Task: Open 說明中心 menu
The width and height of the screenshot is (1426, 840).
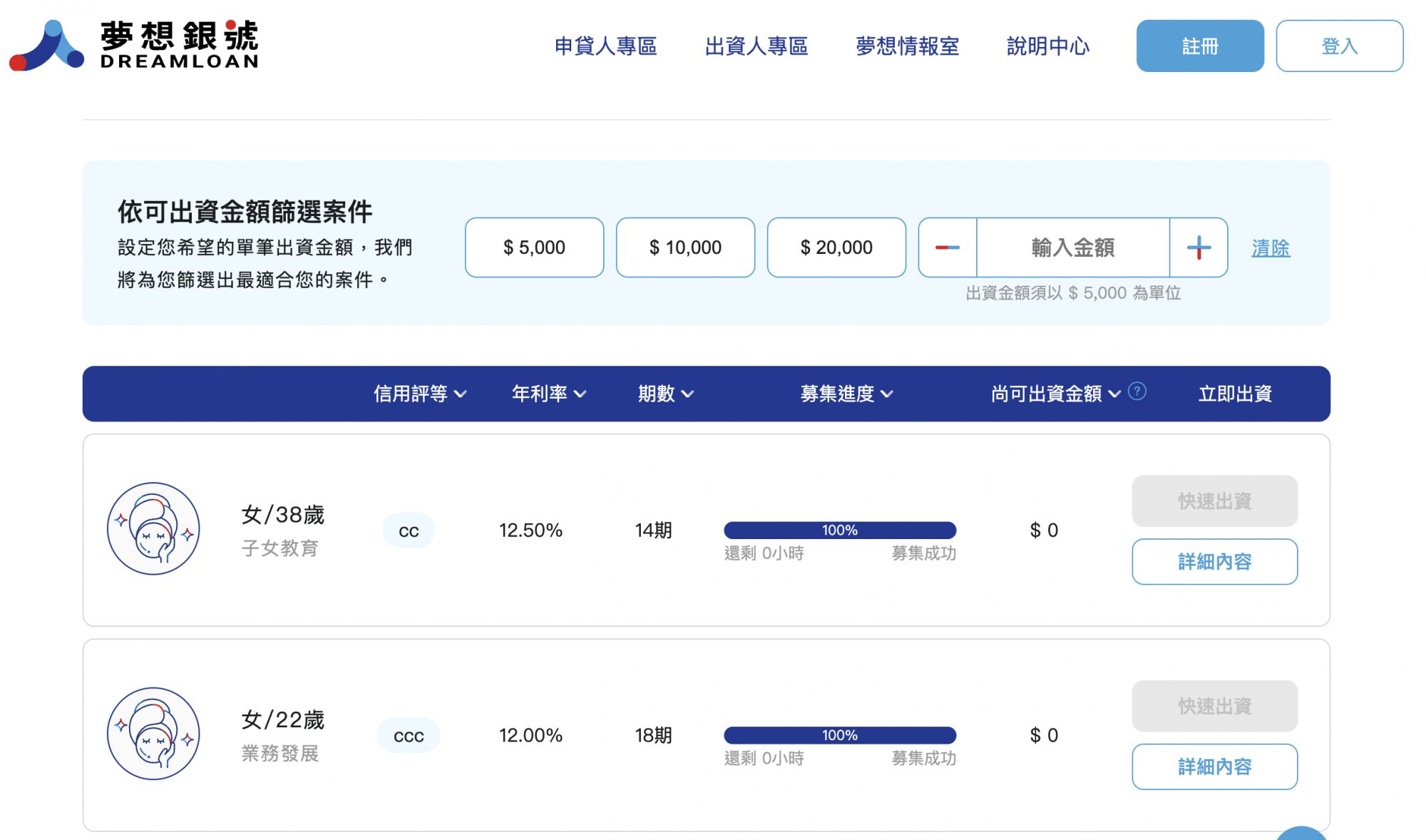Action: pyautogui.click(x=1047, y=46)
